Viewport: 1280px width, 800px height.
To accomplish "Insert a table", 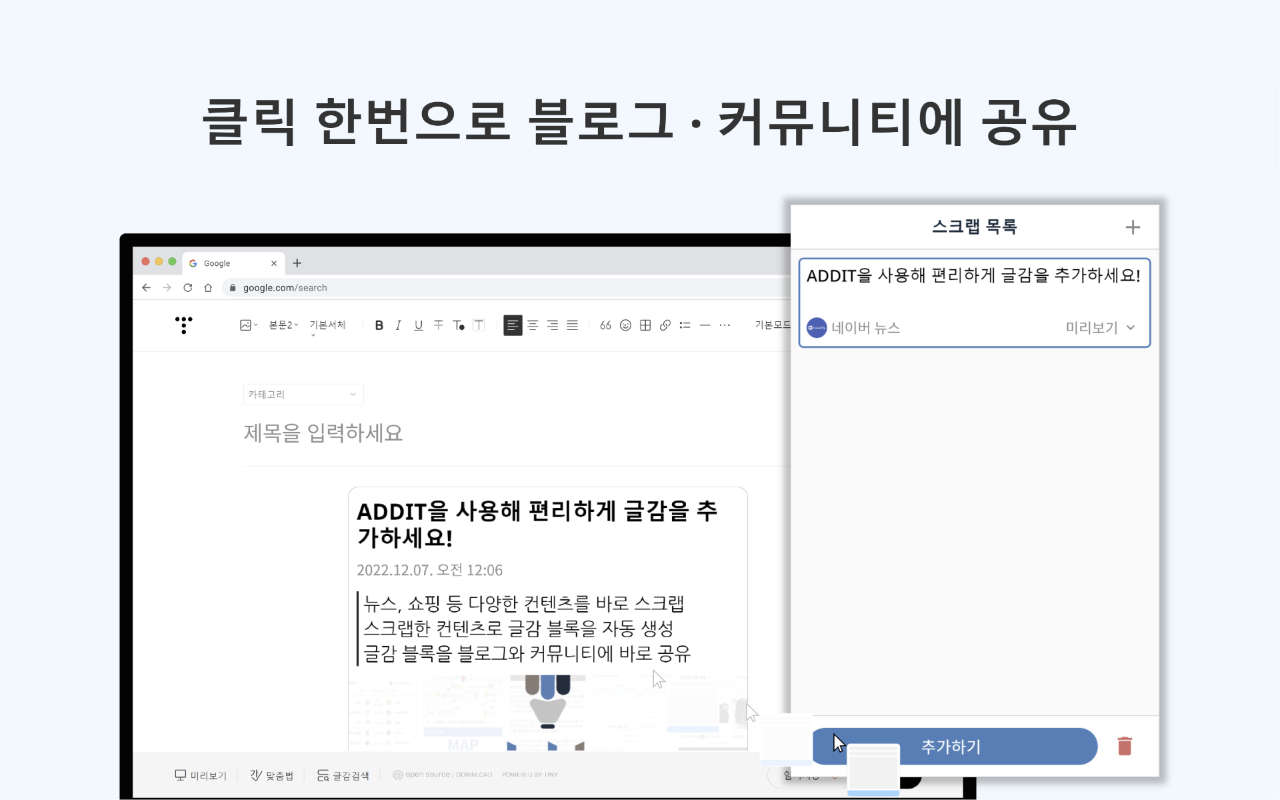I will [645, 325].
